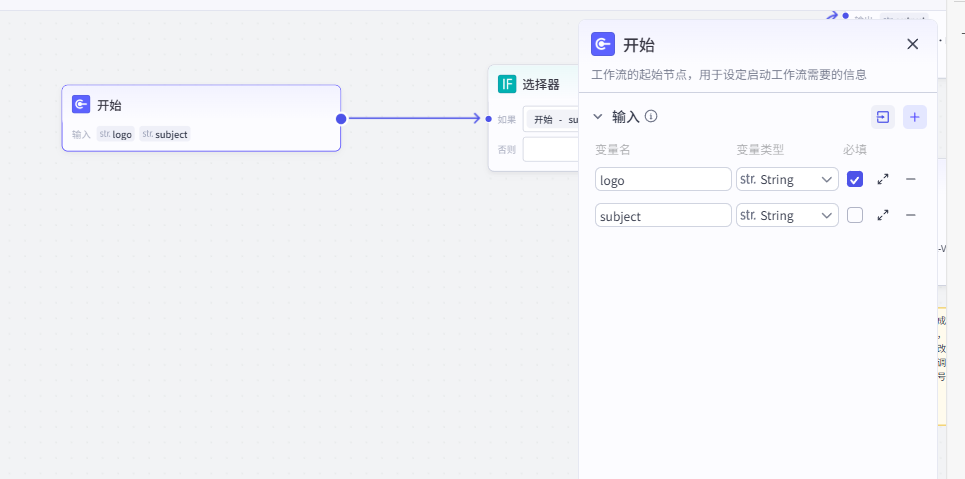Uncheck the required checkbox for logo
The image size is (965, 479).
[855, 179]
